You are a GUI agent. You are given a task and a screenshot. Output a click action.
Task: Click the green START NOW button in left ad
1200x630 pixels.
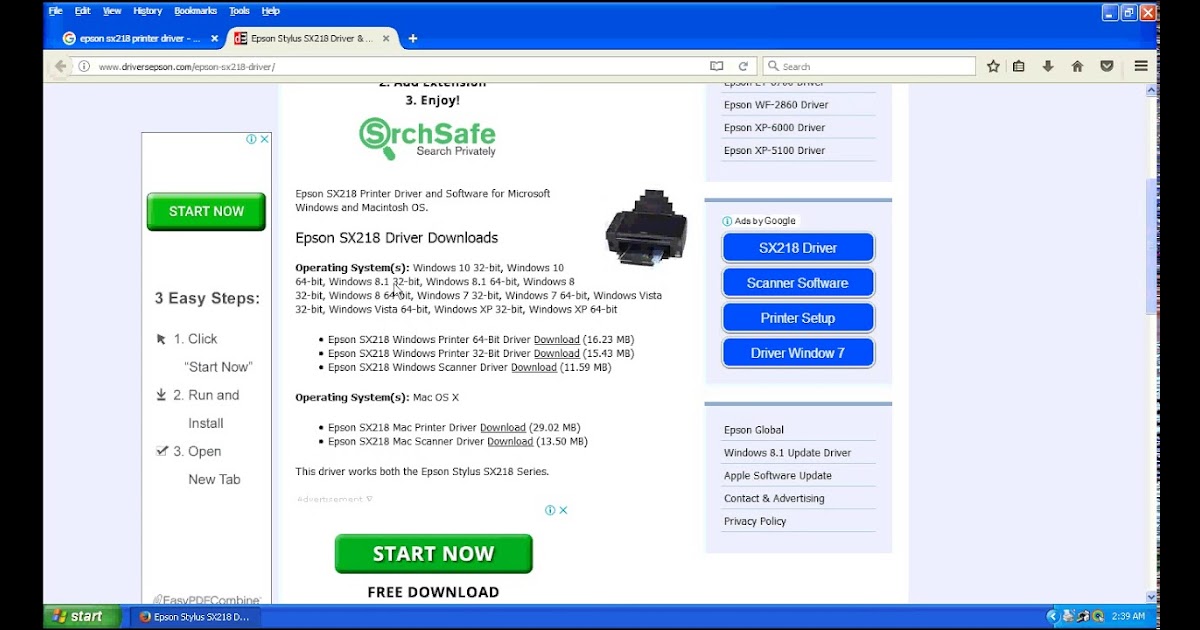pyautogui.click(x=206, y=211)
